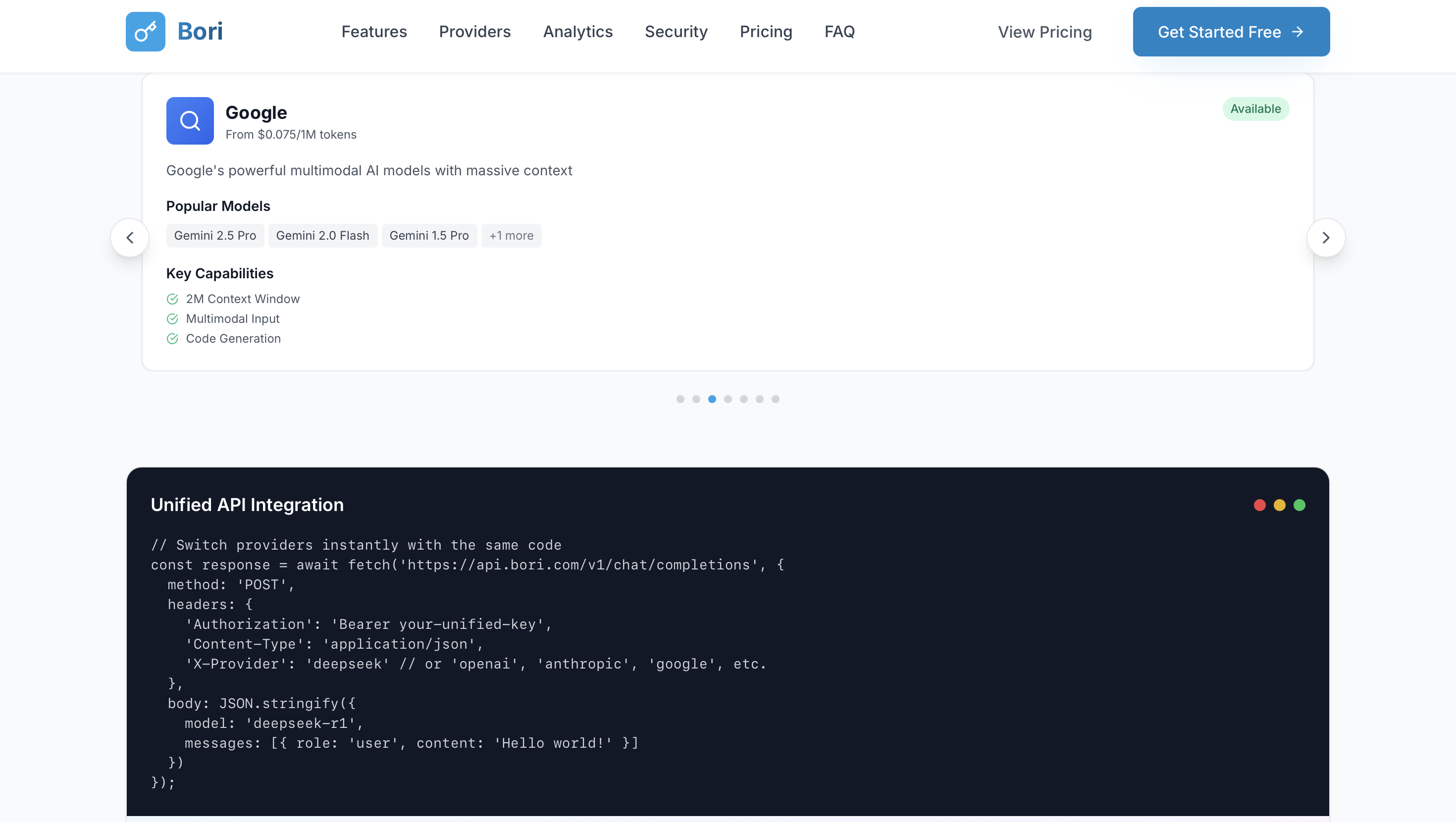The image size is (1456, 822).
Task: Click check icon beside Code Generation
Action: pyautogui.click(x=172, y=339)
